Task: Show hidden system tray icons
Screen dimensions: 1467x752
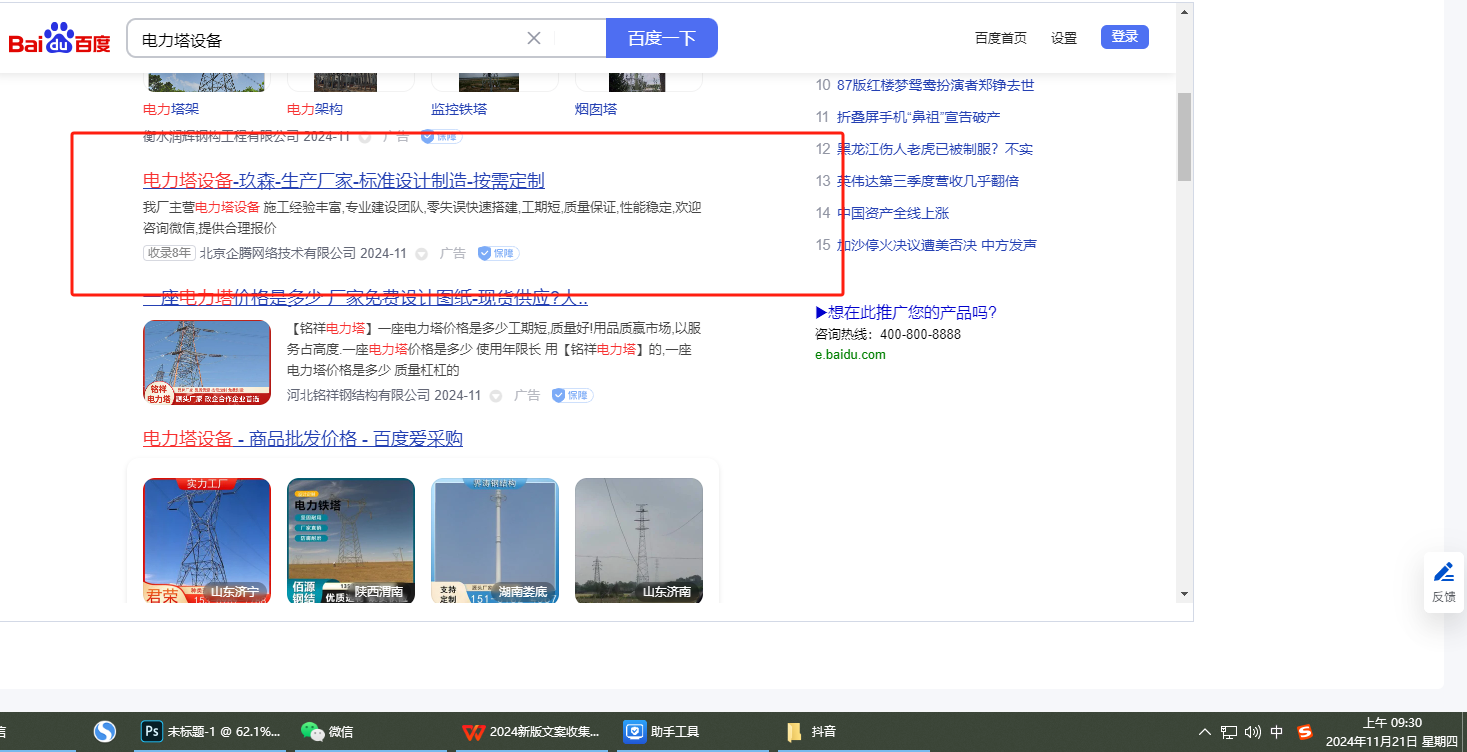Action: coord(1205,732)
